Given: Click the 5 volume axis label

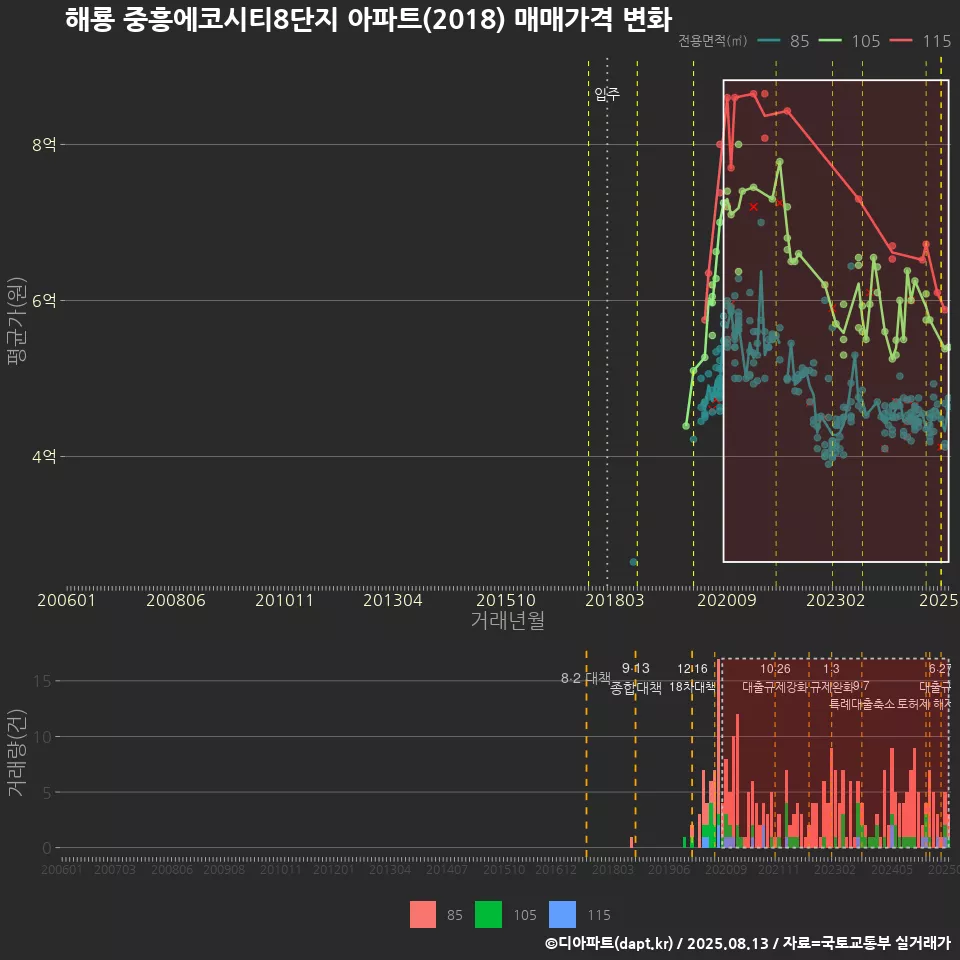Looking at the screenshot, I should click(47, 792).
